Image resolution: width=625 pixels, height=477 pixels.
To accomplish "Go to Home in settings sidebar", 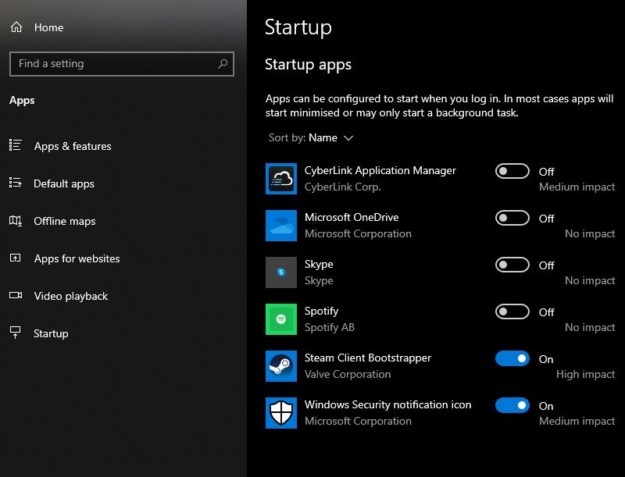I will coord(49,27).
